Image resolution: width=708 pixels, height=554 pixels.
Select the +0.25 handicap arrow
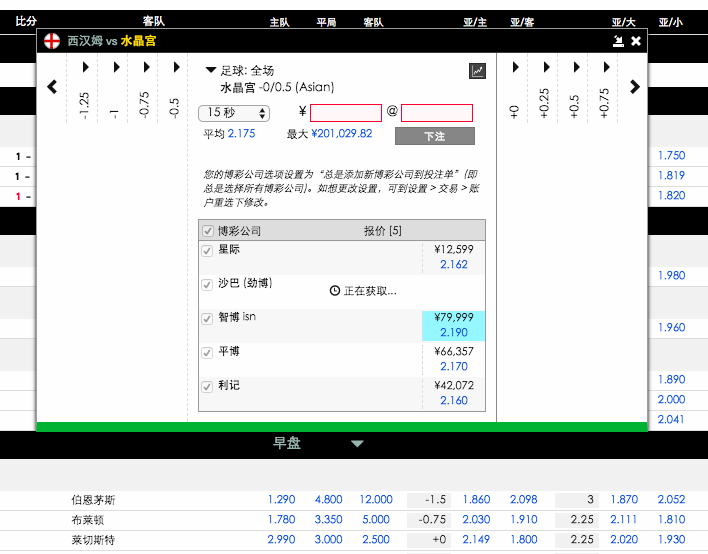(545, 67)
